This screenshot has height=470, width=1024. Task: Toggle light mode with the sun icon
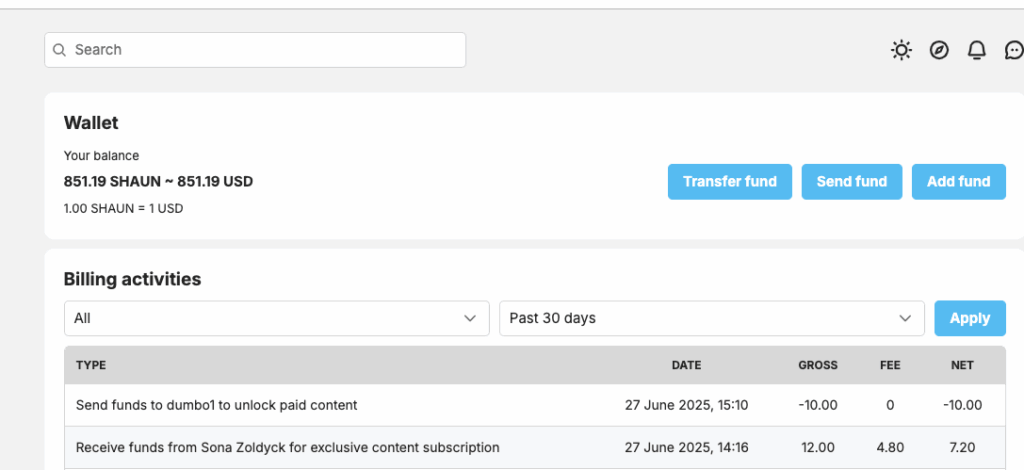pos(901,50)
